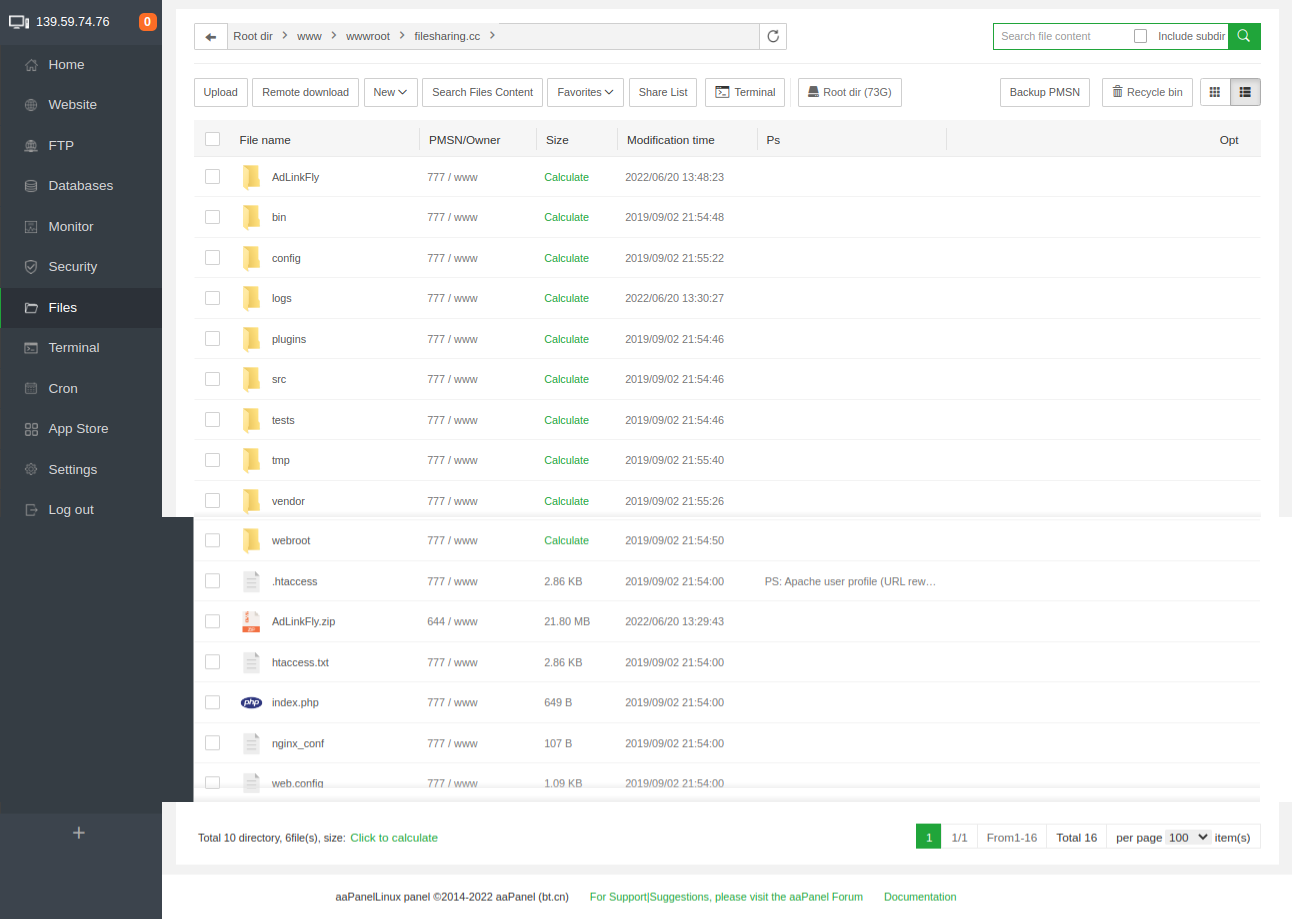Open the AdLinkFly.zip archive file

coord(303,622)
